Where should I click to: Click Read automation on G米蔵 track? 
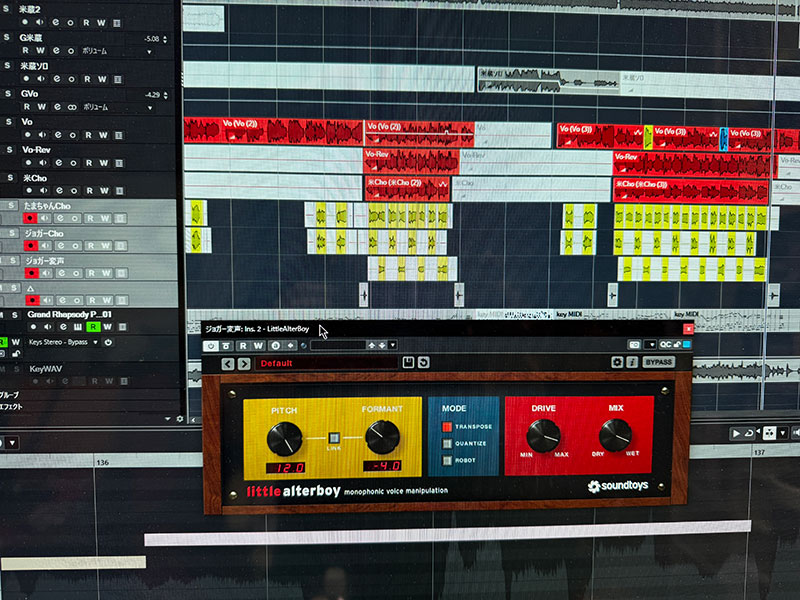[25, 51]
